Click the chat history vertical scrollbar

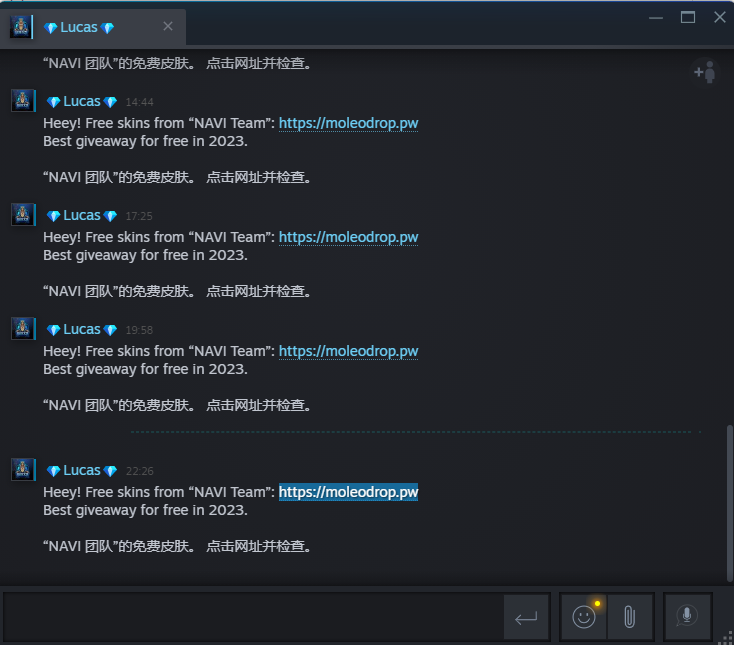(x=730, y=503)
